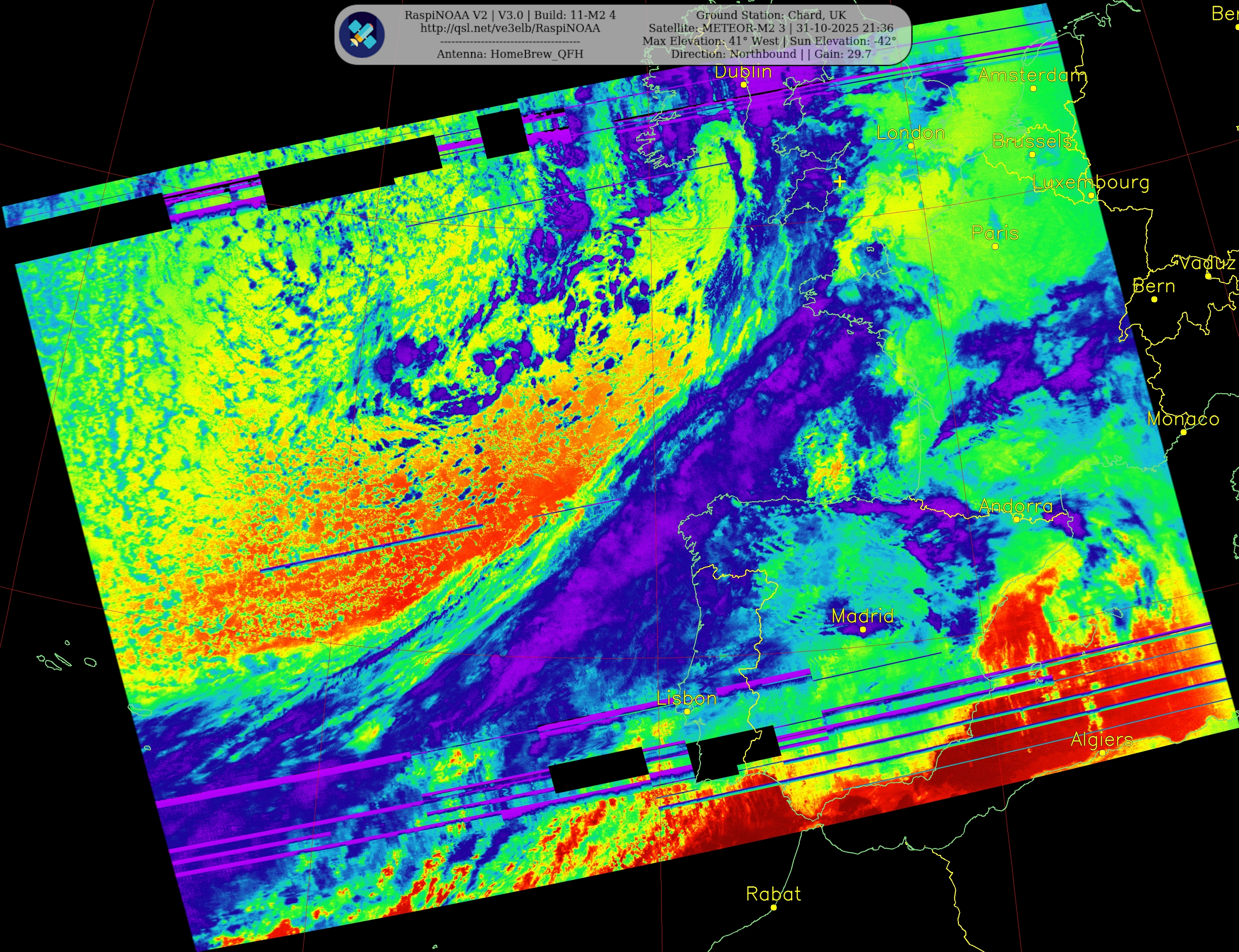Click the Ground Station Chard, UK text
The height and width of the screenshot is (952, 1239).
pos(771,15)
